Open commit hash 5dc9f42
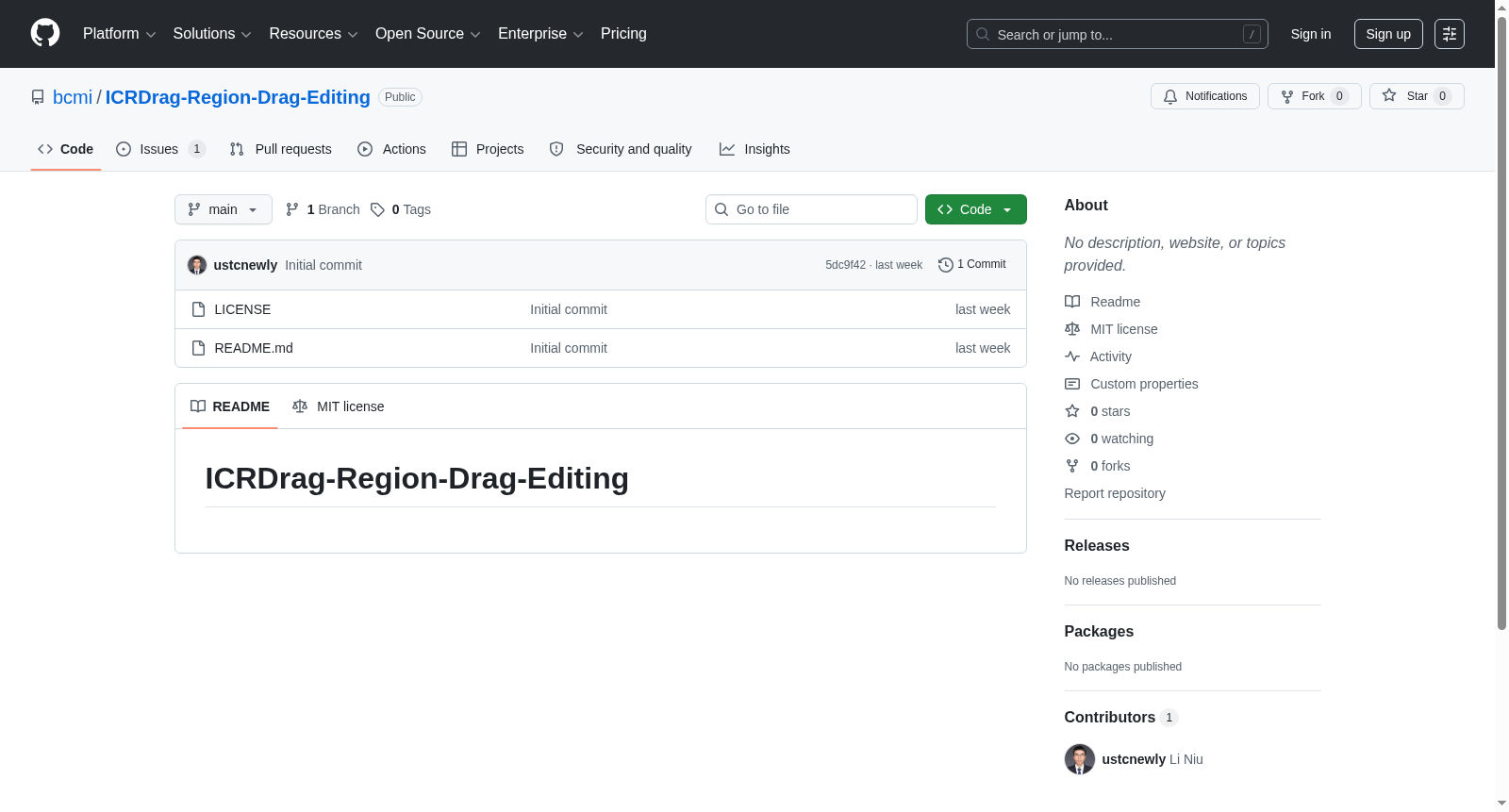Screen dimensions: 1509x812 [845, 265]
